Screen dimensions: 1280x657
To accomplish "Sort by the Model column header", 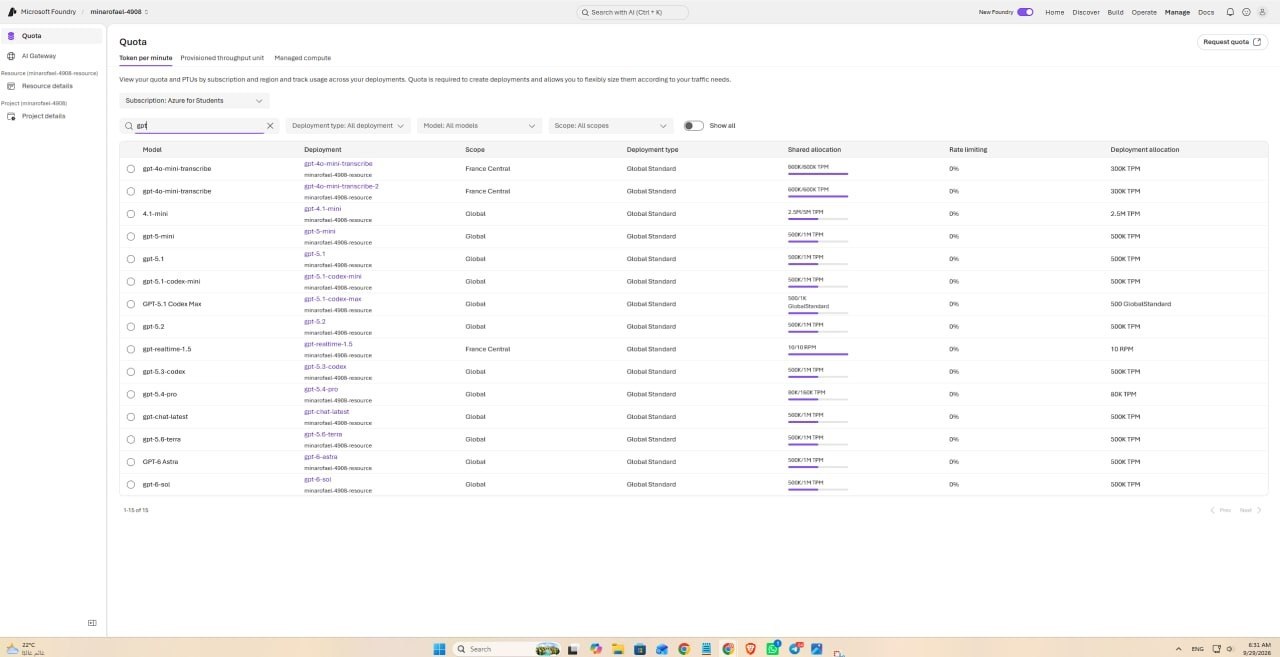I will pos(152,149).
